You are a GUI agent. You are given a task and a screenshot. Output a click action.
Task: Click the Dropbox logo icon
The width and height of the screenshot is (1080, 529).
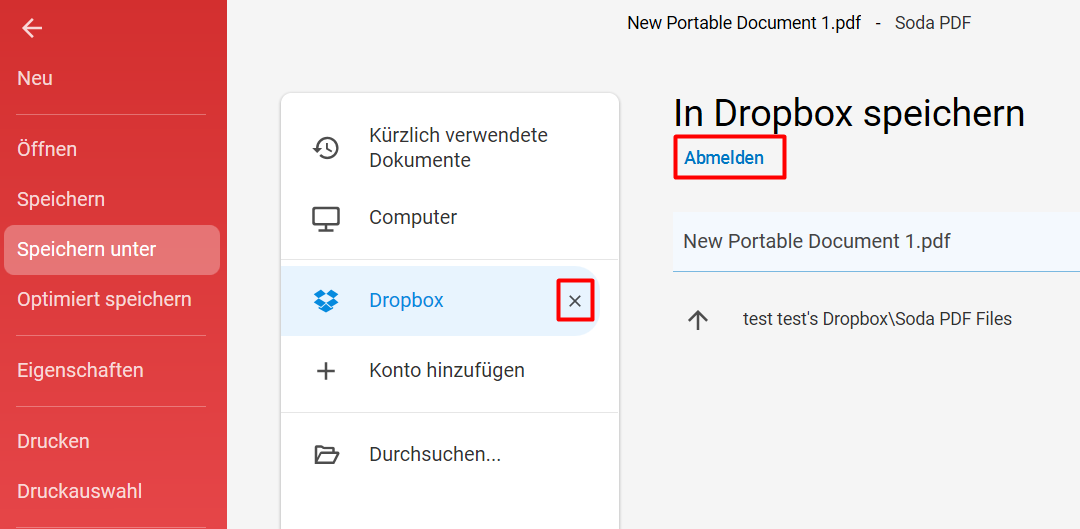(326, 301)
